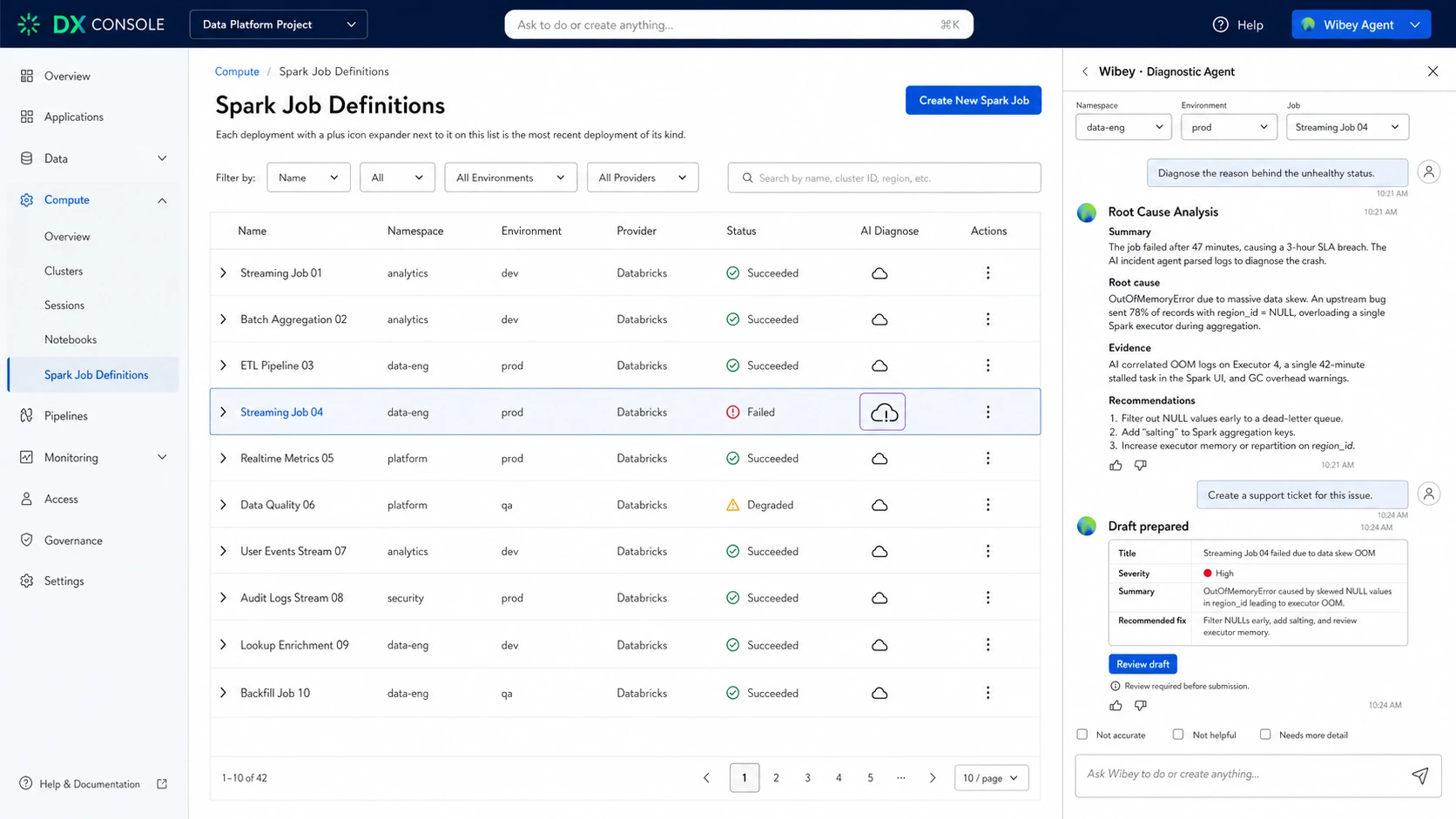1456x819 pixels.
Task: Click the Pipelines icon in sidebar
Action: click(x=27, y=415)
